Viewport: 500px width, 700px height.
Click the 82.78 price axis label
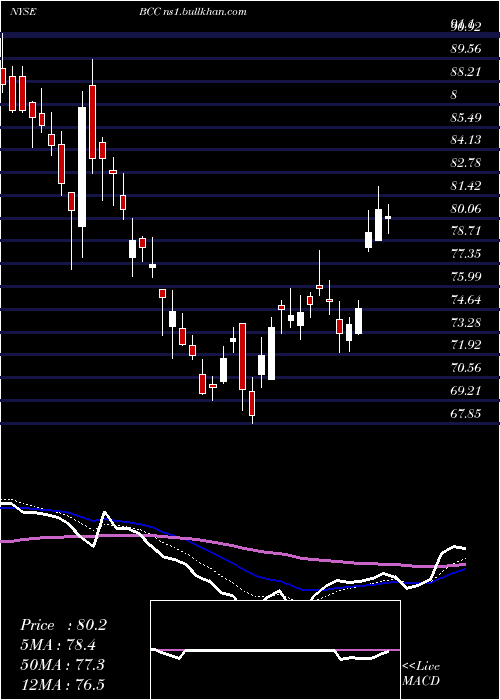pos(466,163)
